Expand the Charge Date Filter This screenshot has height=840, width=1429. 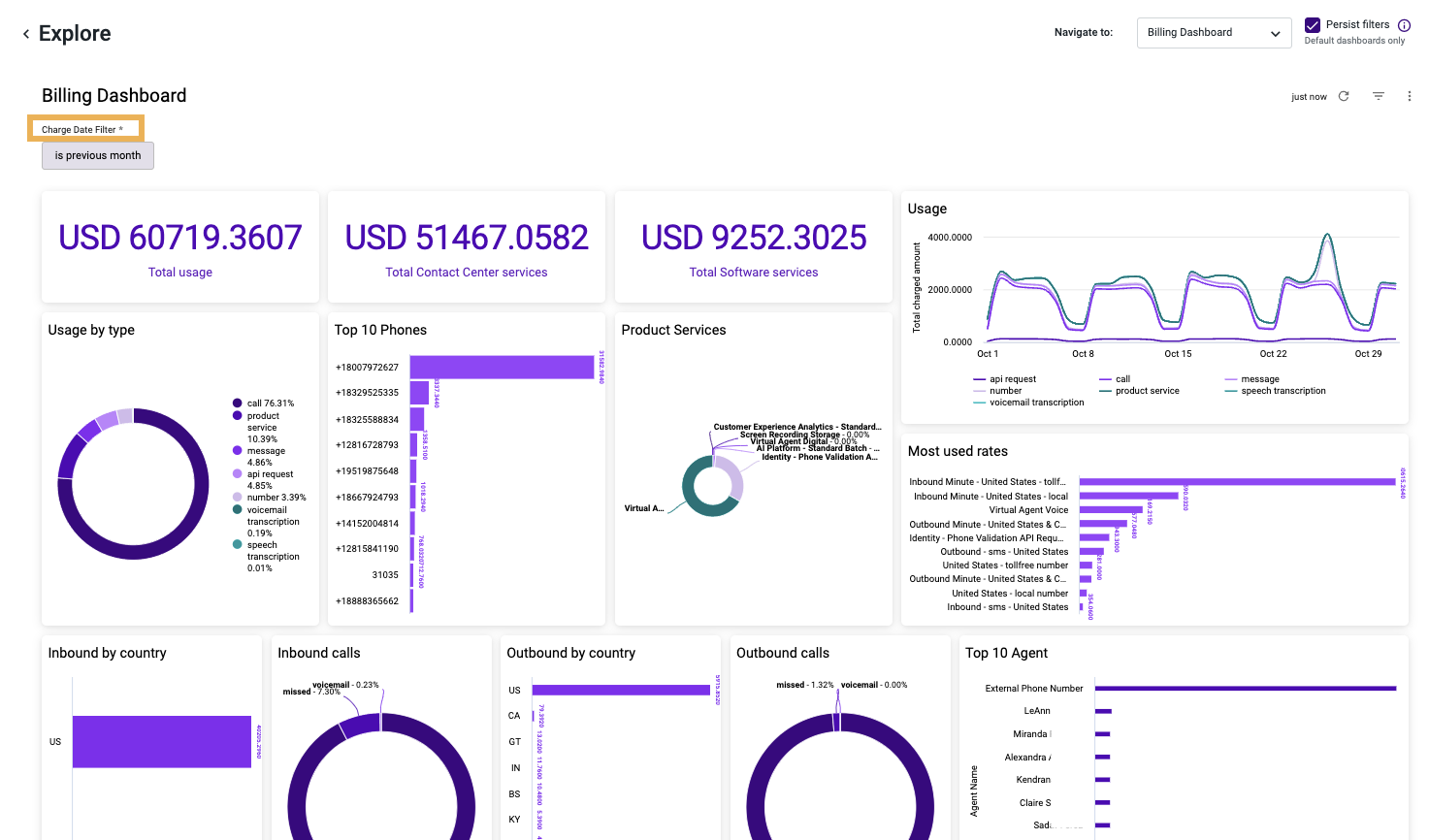(x=85, y=128)
